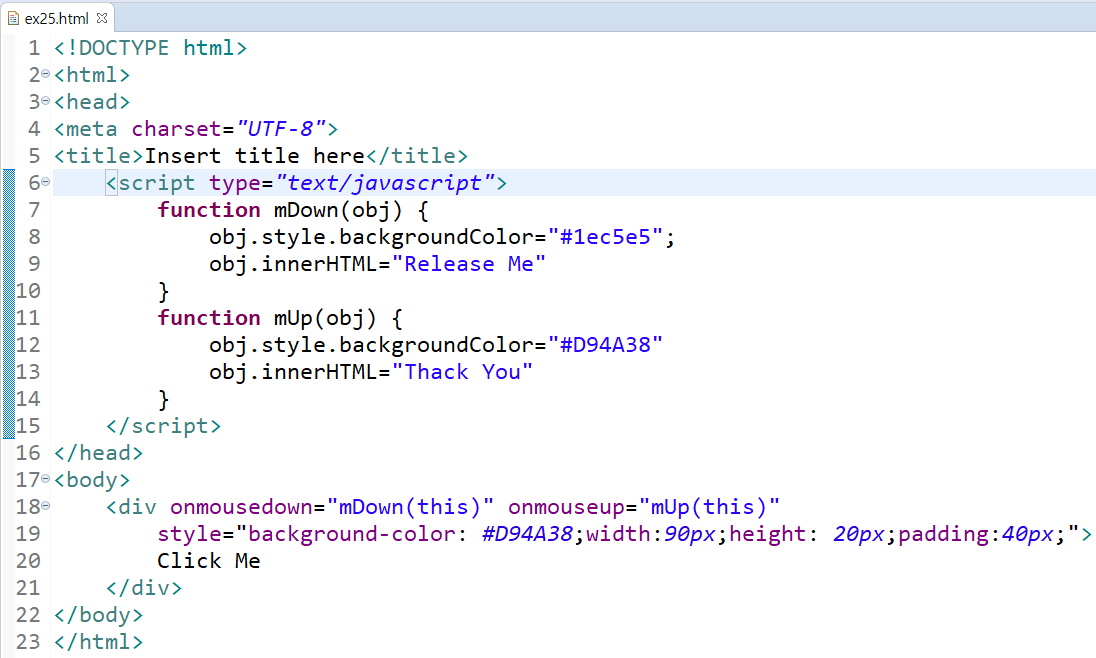Click the "Release Me" string

(469, 264)
